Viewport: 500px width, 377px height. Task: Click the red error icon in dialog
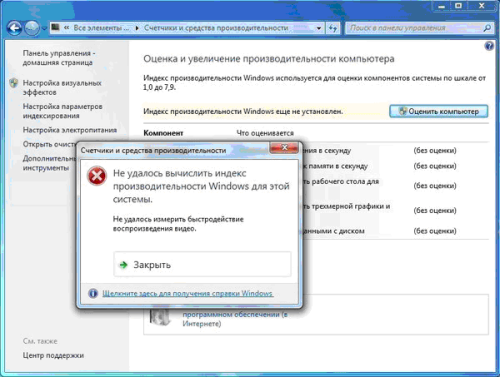[97, 176]
